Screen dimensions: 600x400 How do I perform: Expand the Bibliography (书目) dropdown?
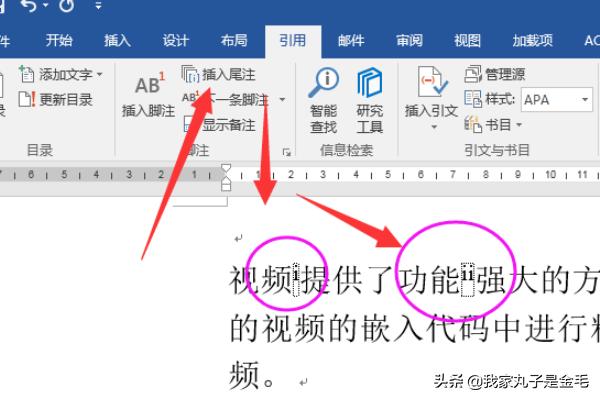[519, 124]
